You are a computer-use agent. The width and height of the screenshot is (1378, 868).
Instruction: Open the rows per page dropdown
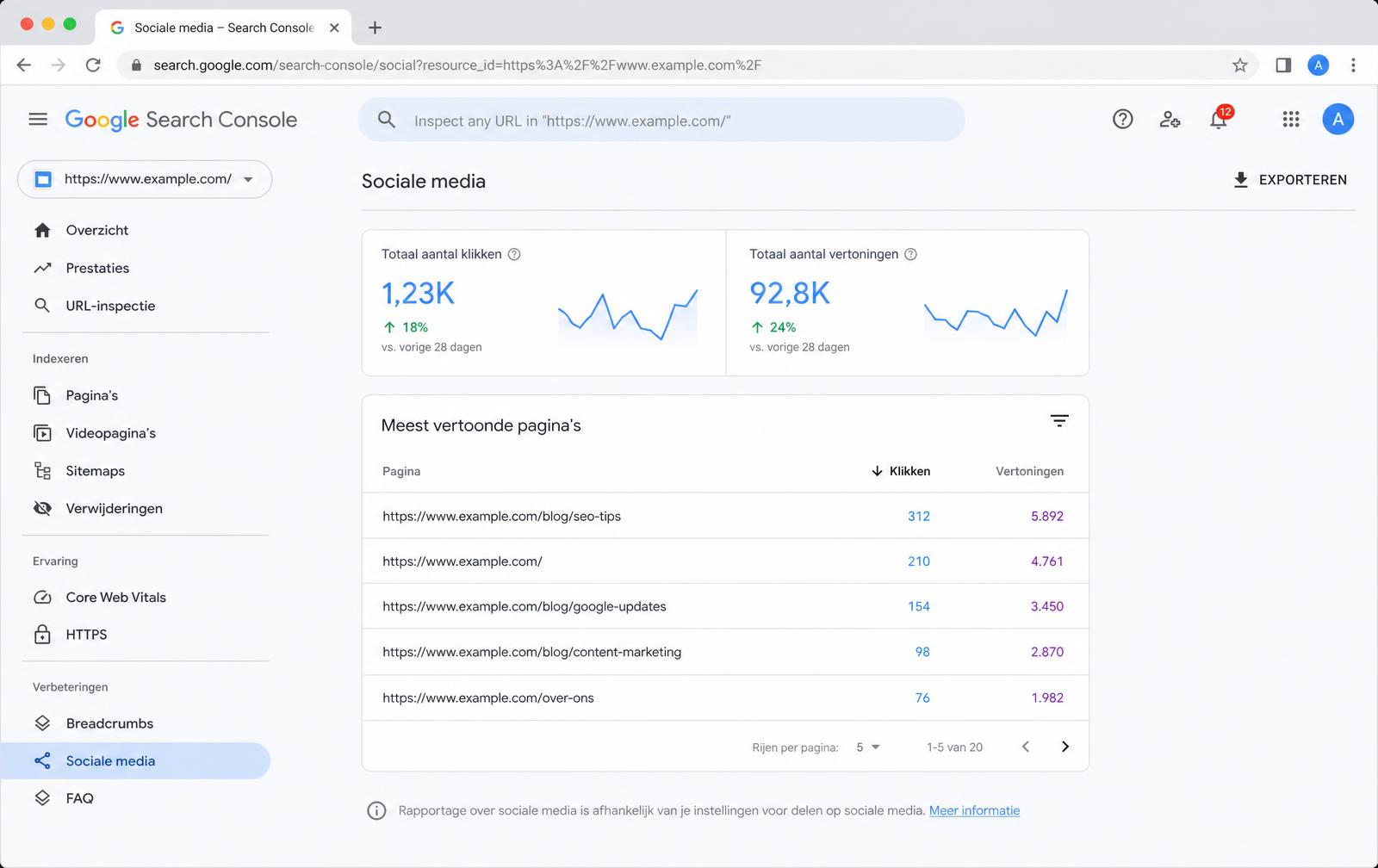[x=868, y=747]
